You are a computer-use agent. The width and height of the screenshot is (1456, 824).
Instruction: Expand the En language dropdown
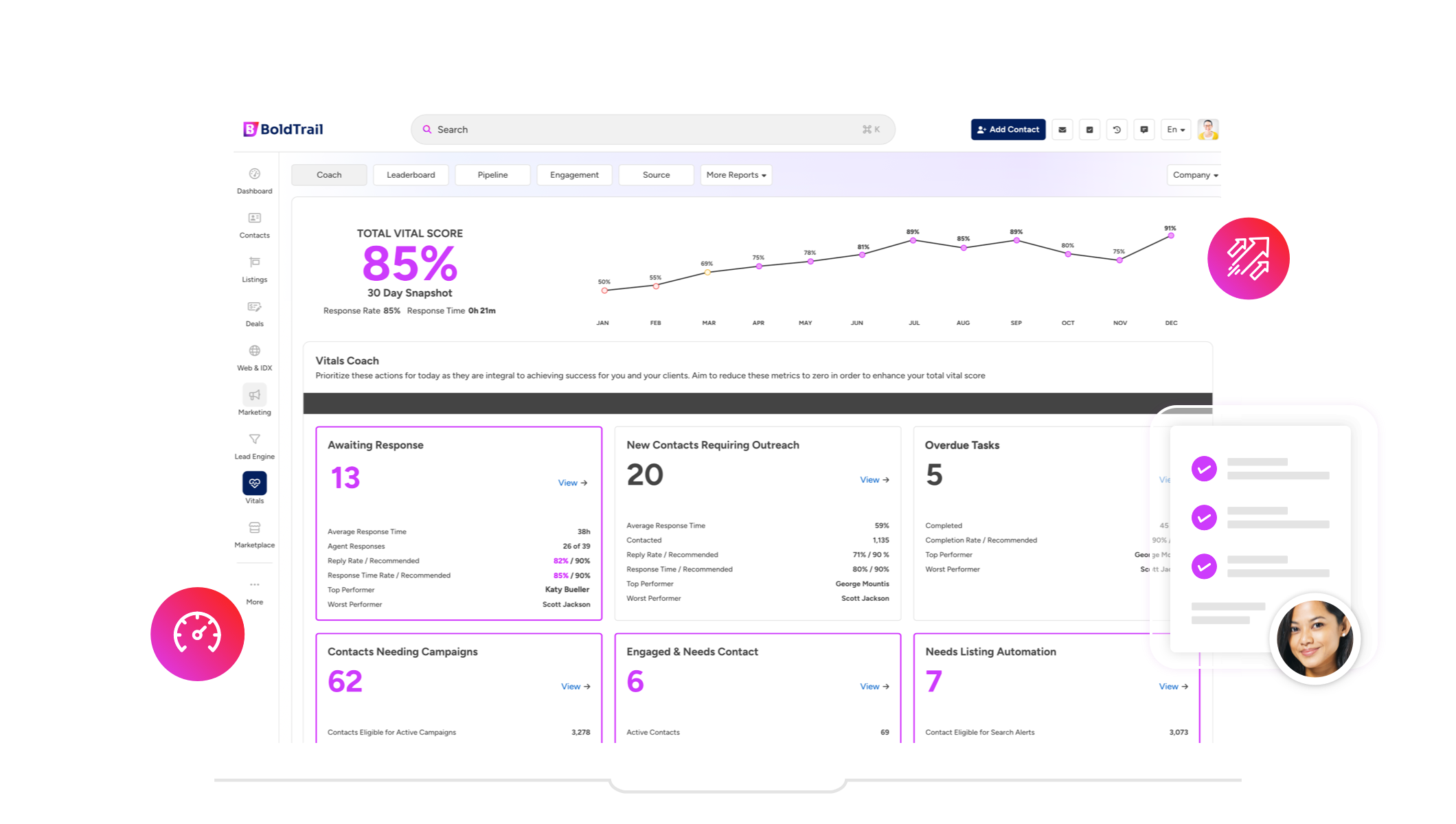[1176, 130]
